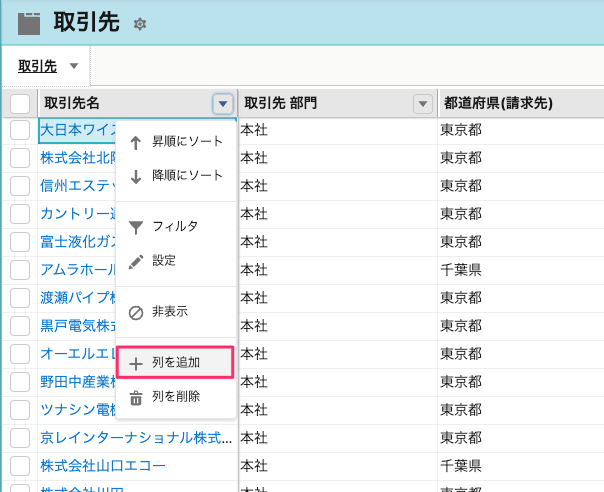Click the hide icon beside 非表示

tap(136, 313)
